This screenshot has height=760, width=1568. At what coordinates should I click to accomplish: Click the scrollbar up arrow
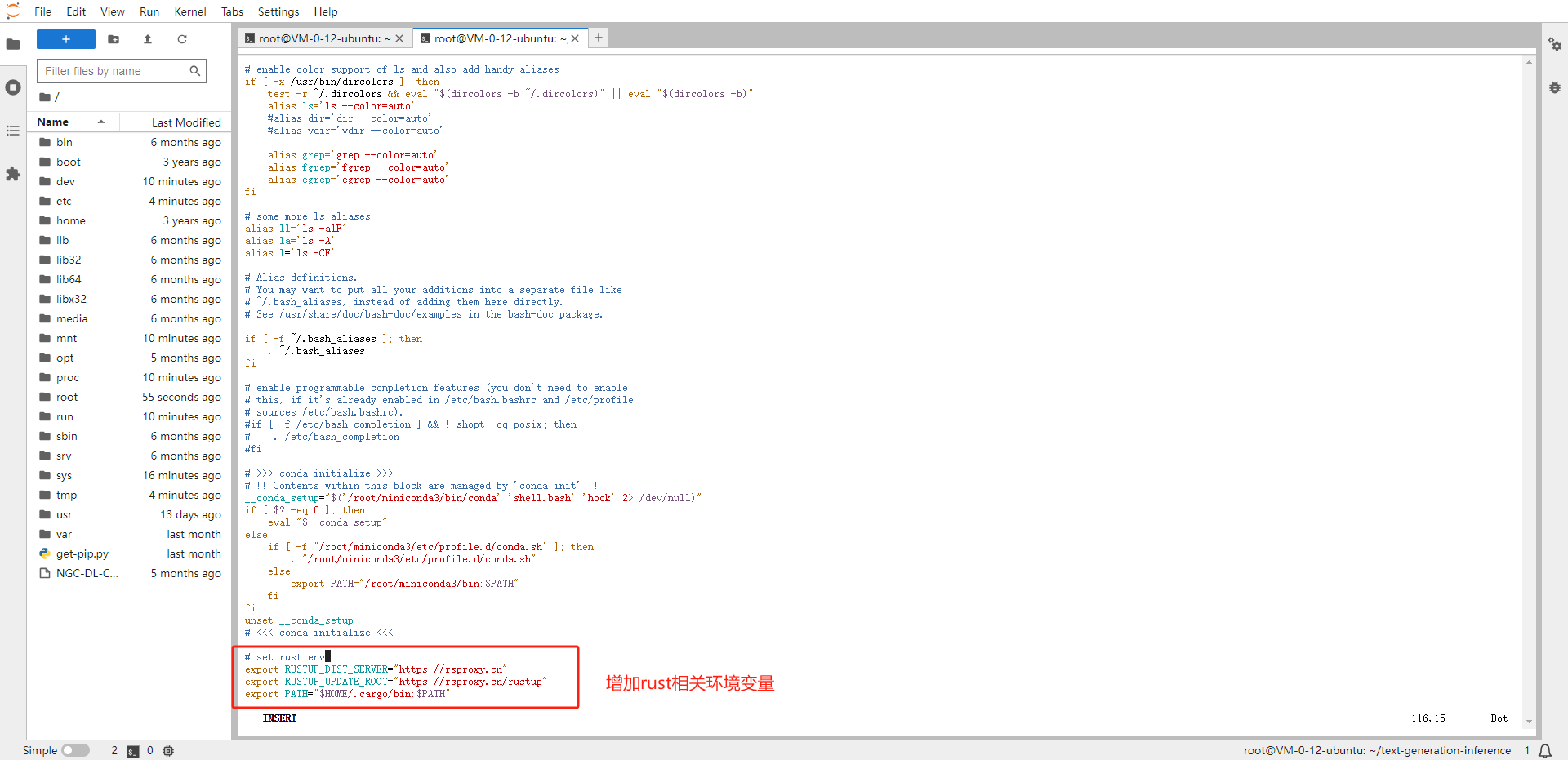click(1529, 61)
